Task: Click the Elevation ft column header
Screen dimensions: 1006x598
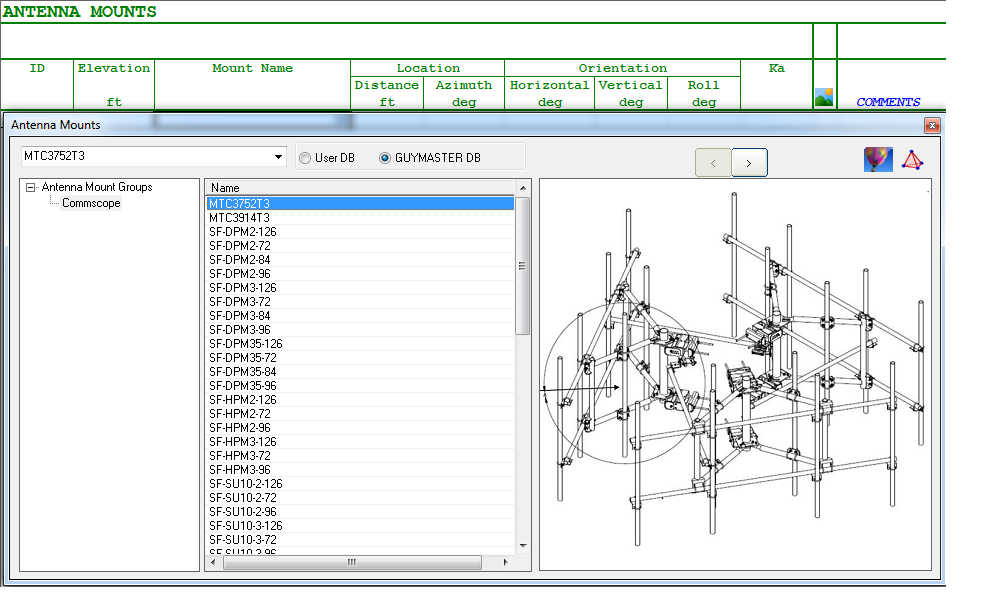Action: [114, 85]
